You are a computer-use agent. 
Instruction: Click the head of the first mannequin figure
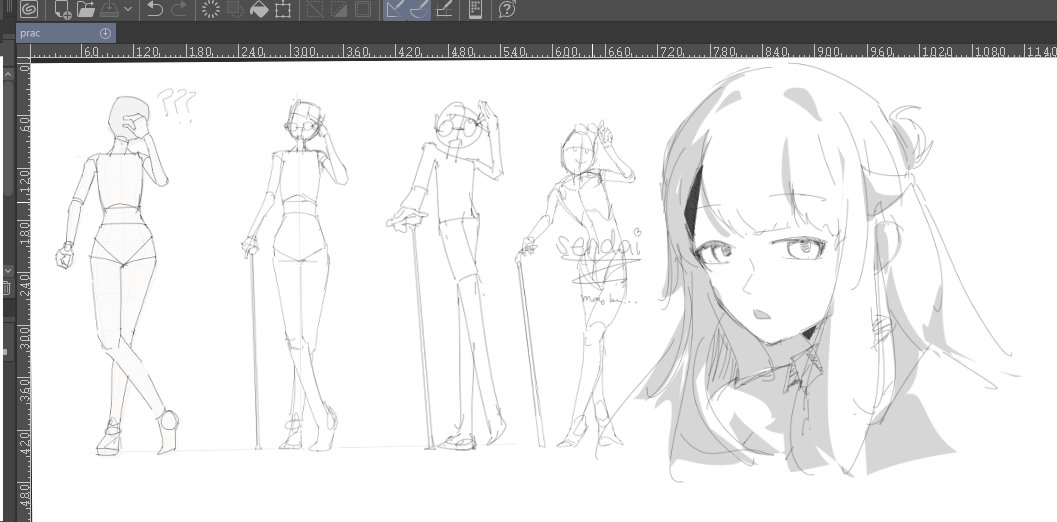[128, 119]
